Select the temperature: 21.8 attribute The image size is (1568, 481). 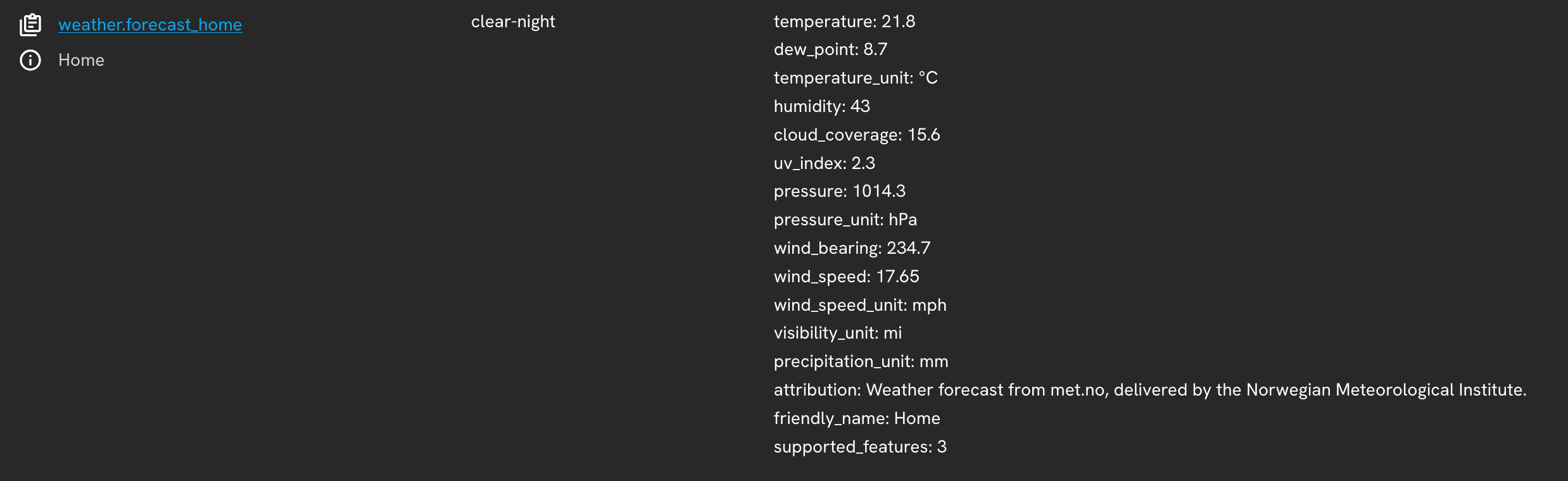point(844,22)
